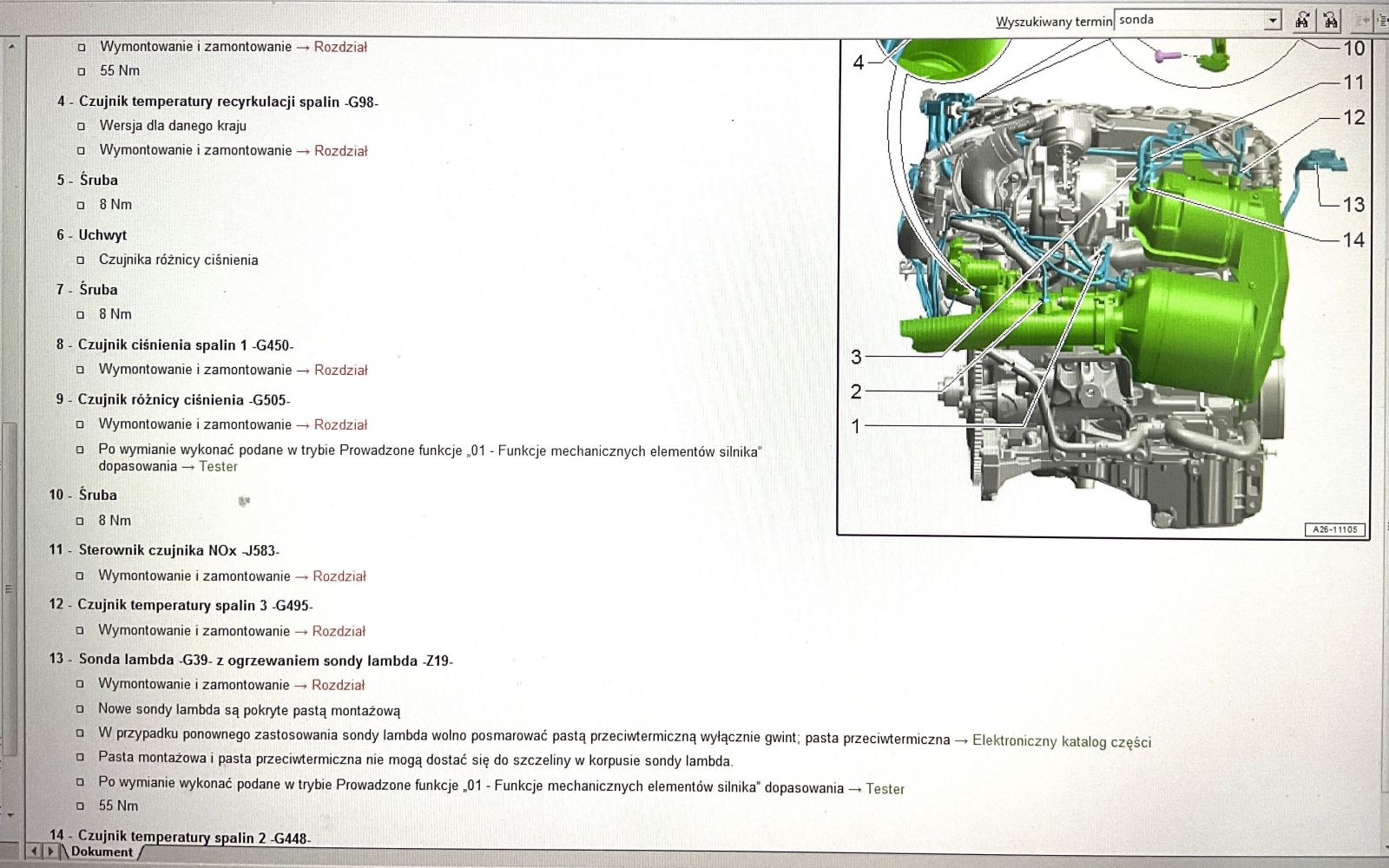Open Tester link under Sonda lambda G39

(885, 788)
